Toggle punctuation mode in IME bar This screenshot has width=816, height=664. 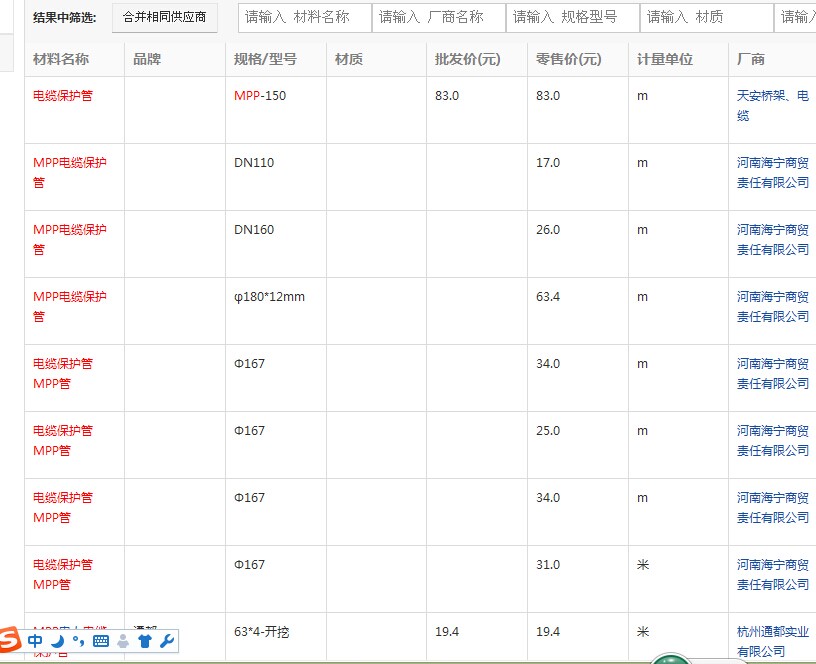point(79,641)
